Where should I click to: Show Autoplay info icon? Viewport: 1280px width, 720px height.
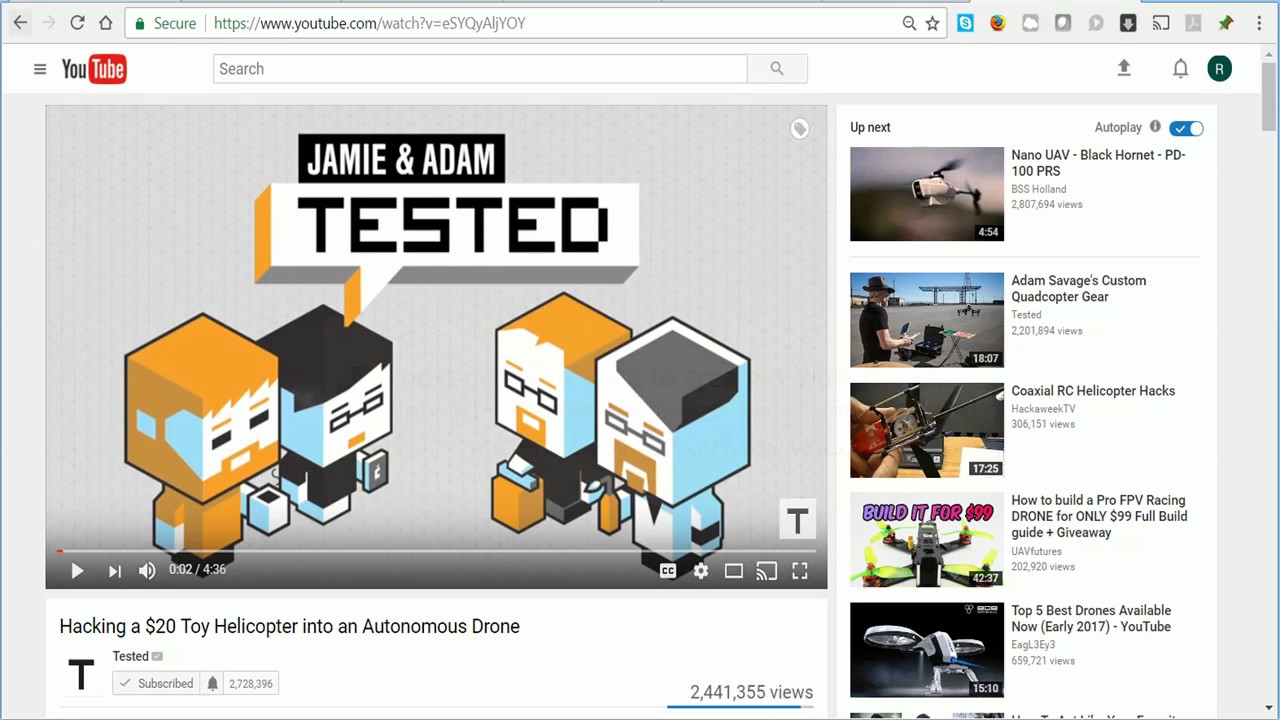pos(1155,127)
